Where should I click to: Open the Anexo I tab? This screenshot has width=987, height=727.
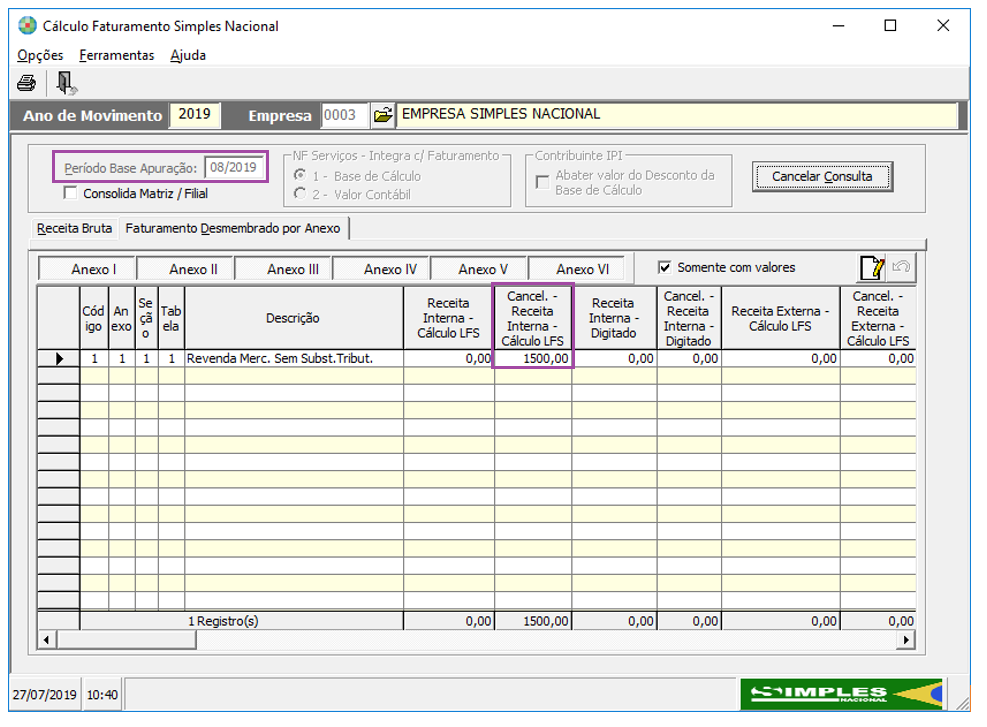pos(87,269)
